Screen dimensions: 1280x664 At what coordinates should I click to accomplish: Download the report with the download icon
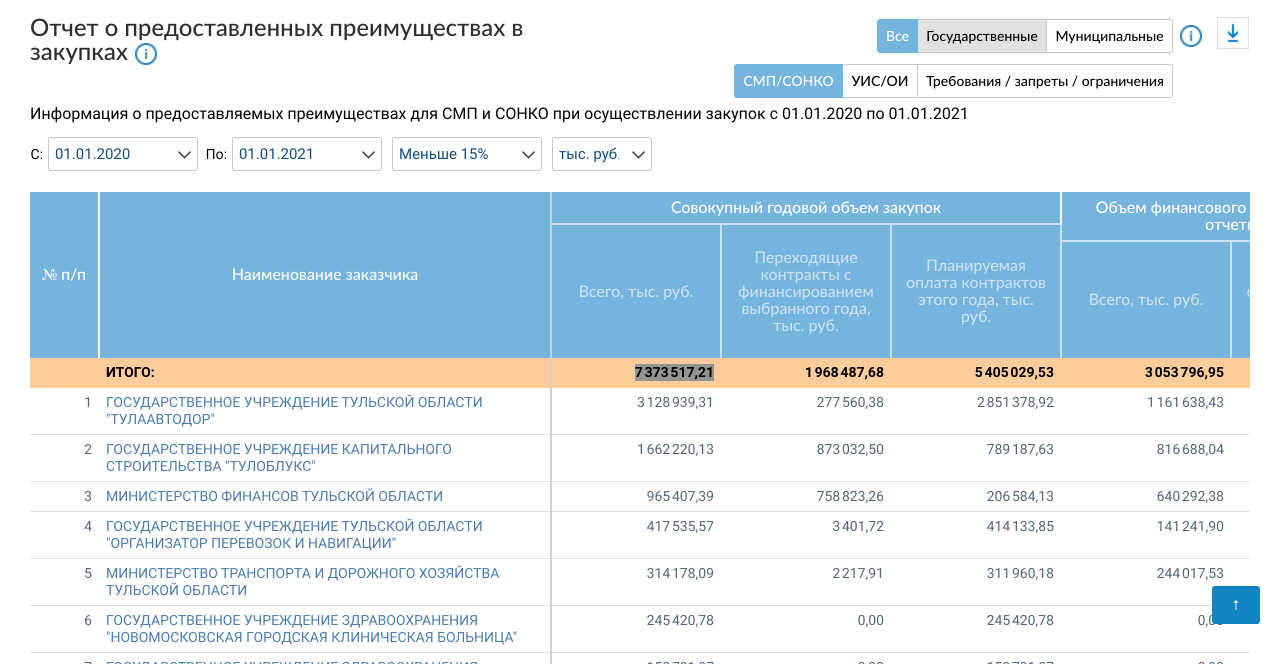pos(1233,34)
